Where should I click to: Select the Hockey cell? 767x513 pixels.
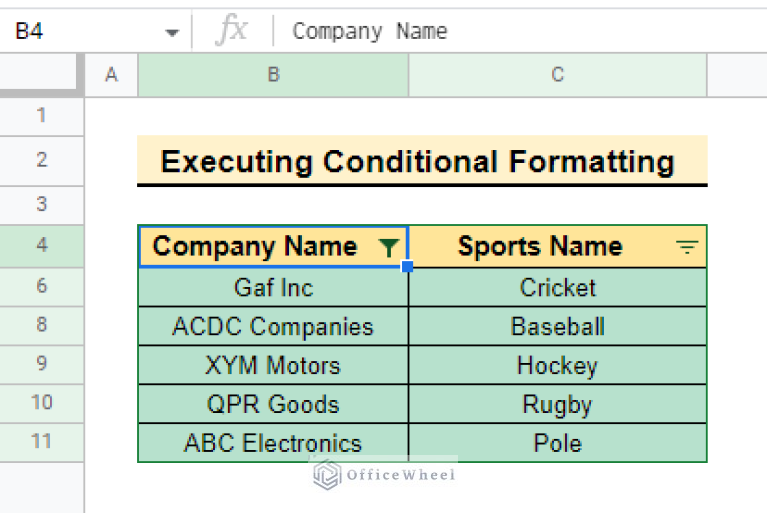tap(558, 365)
